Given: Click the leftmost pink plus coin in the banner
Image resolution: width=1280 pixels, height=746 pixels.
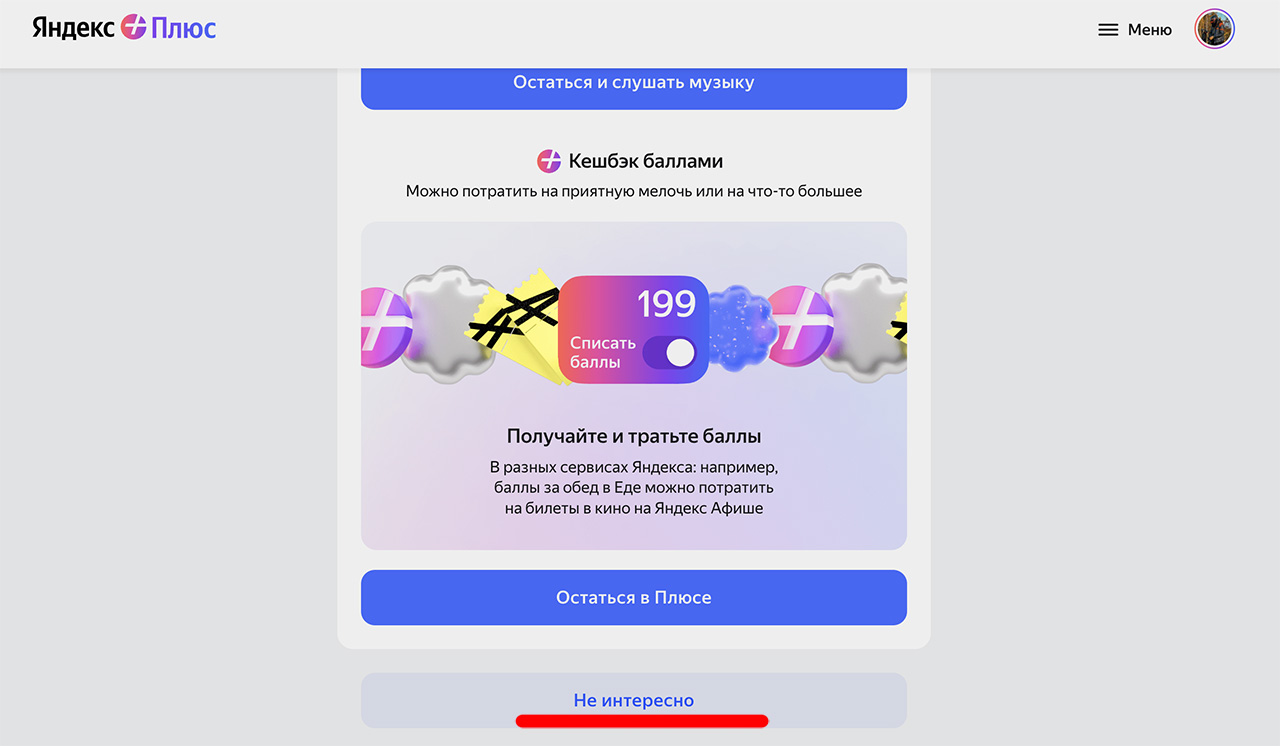Looking at the screenshot, I should (x=380, y=326).
